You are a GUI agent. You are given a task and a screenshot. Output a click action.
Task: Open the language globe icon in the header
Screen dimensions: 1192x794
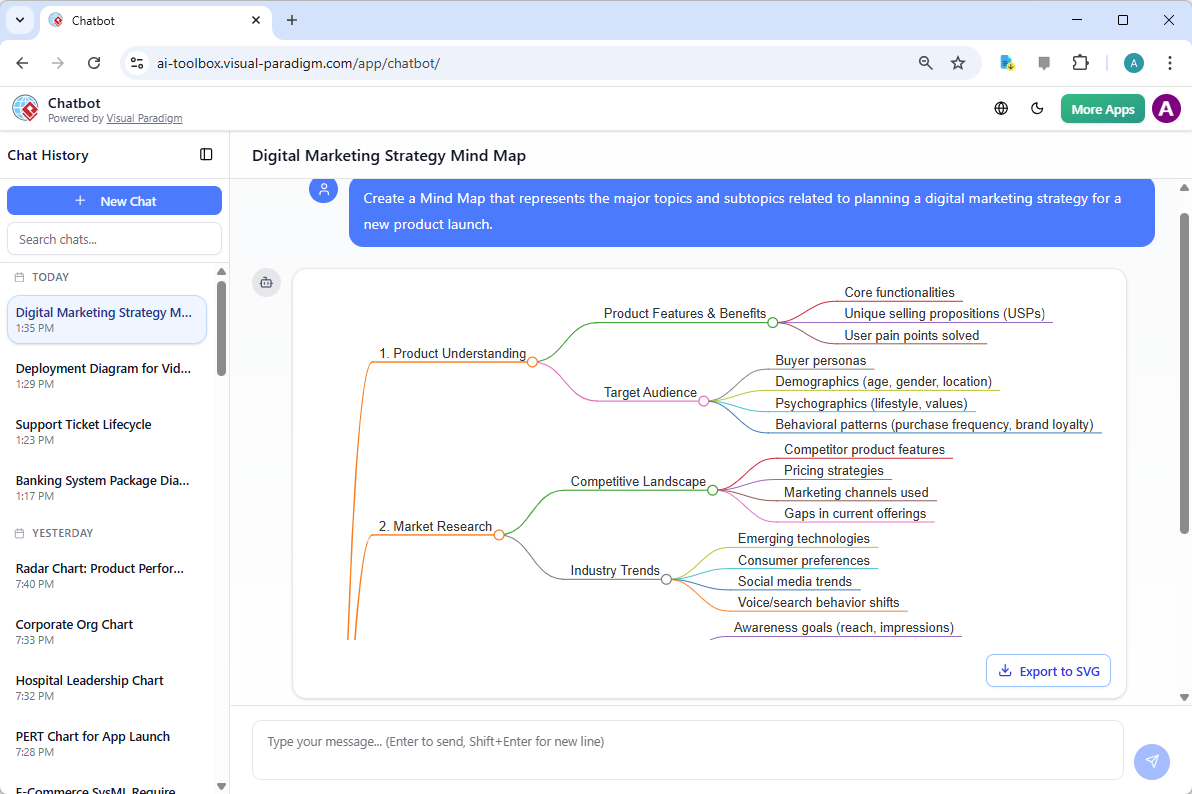point(1001,108)
